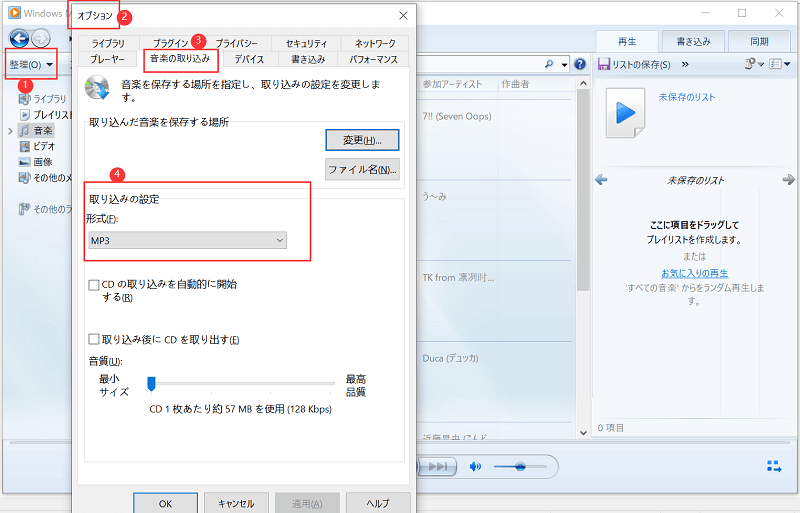Click the ヘルプ button
The width and height of the screenshot is (800, 513).
pos(378,503)
